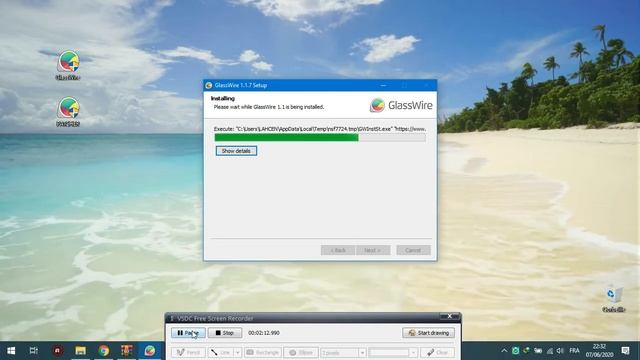Minimize the GlassWire Setup window
The image size is (640, 360).
(x=383, y=85)
